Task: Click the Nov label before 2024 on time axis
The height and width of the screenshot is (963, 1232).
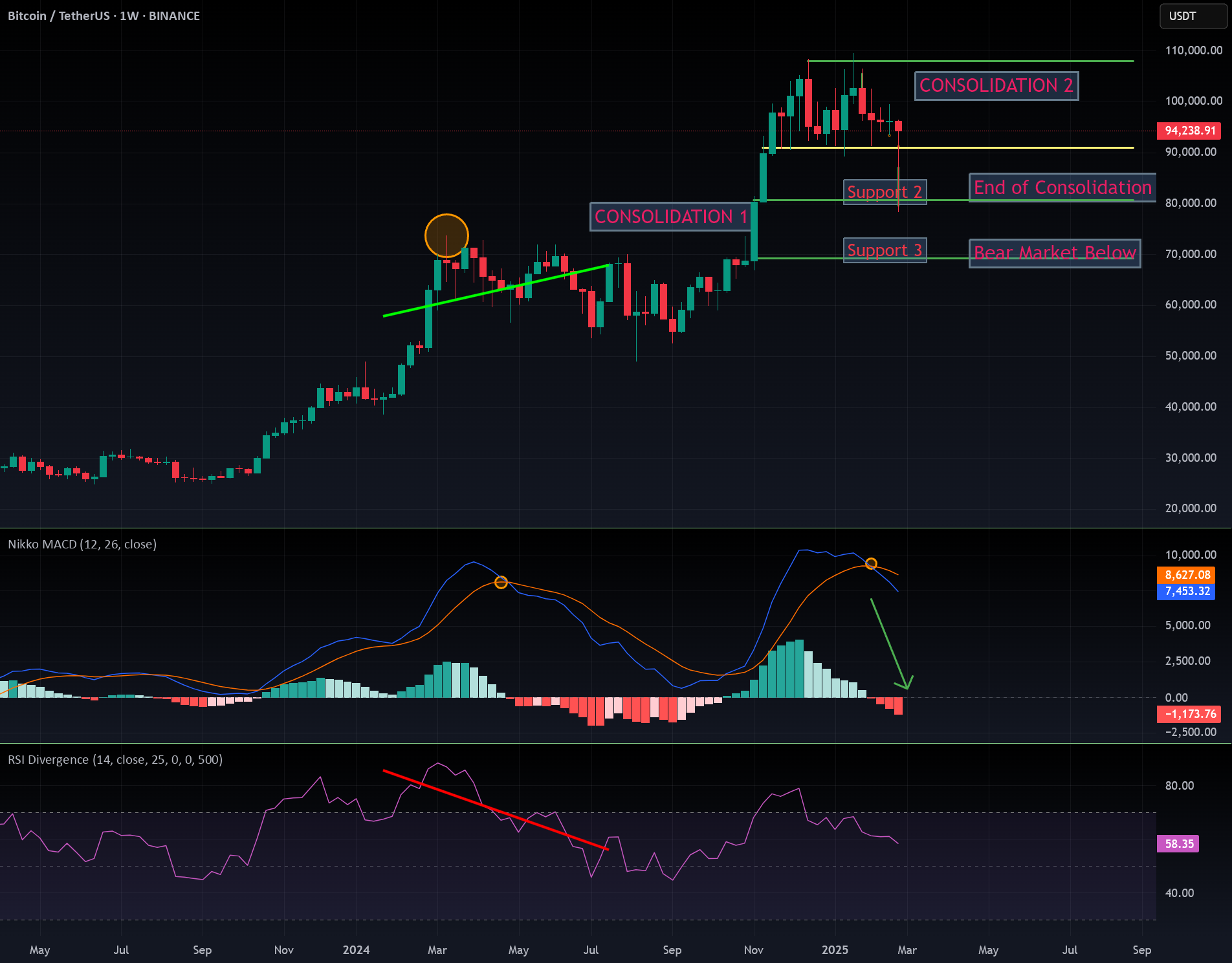Action: 283,950
